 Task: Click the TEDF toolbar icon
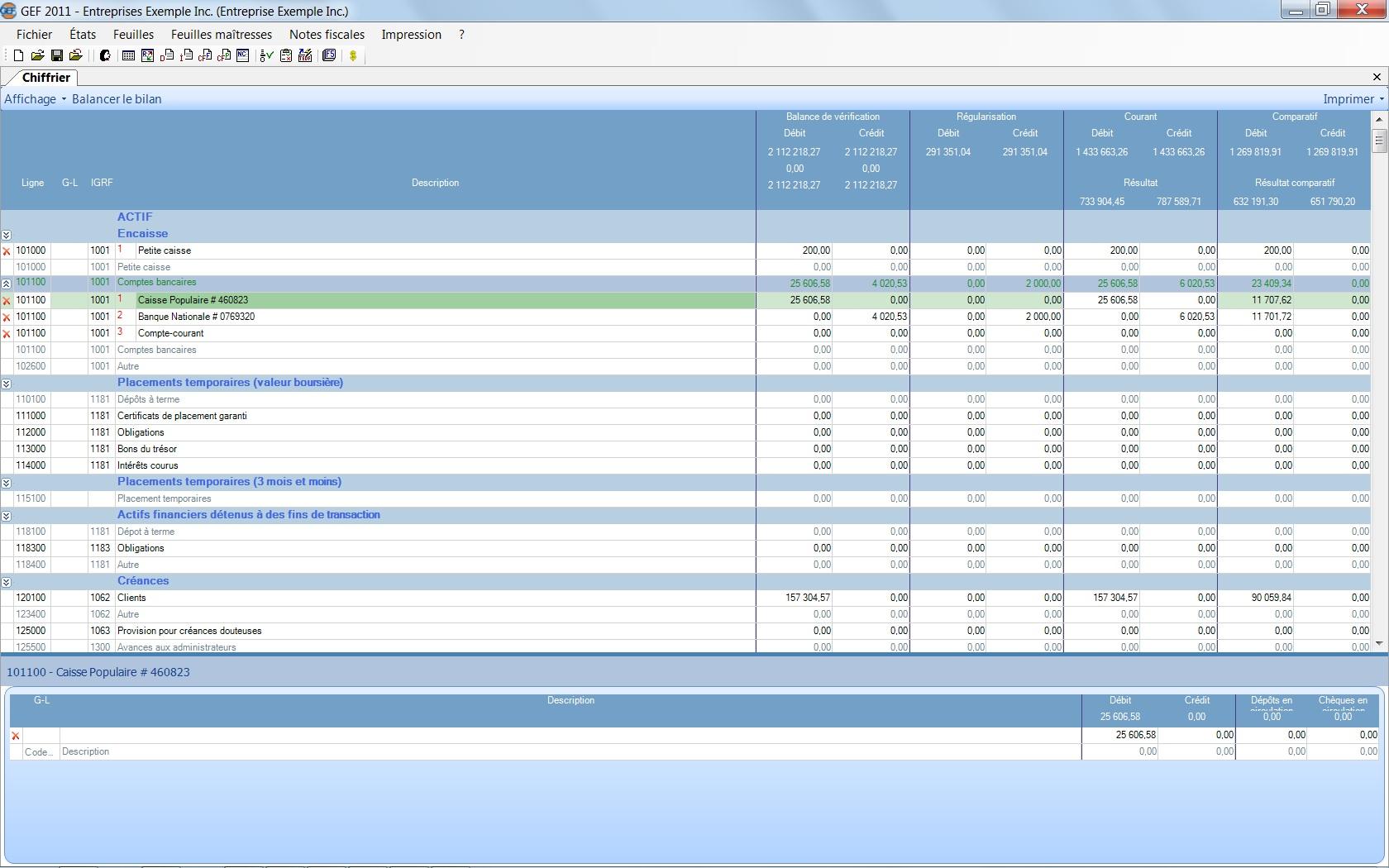[305, 55]
